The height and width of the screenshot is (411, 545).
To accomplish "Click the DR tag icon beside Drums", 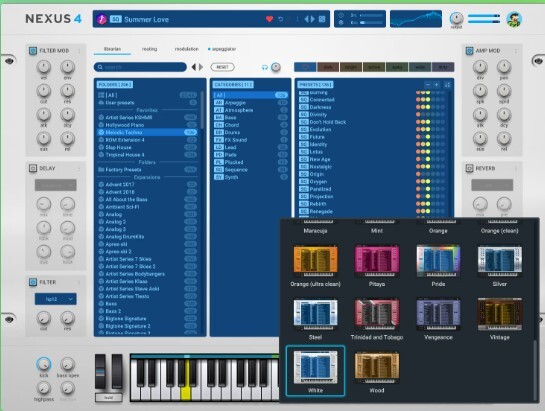I will tap(218, 132).
